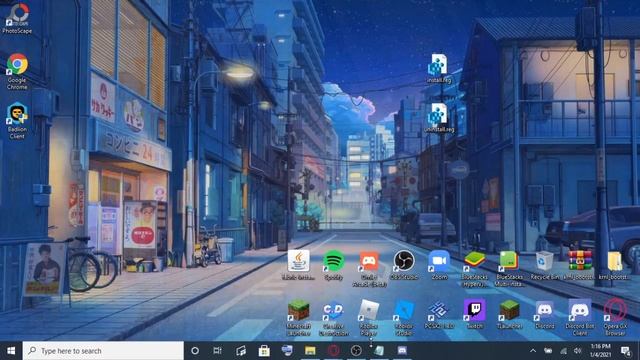Open network settings in system tray

(563, 351)
